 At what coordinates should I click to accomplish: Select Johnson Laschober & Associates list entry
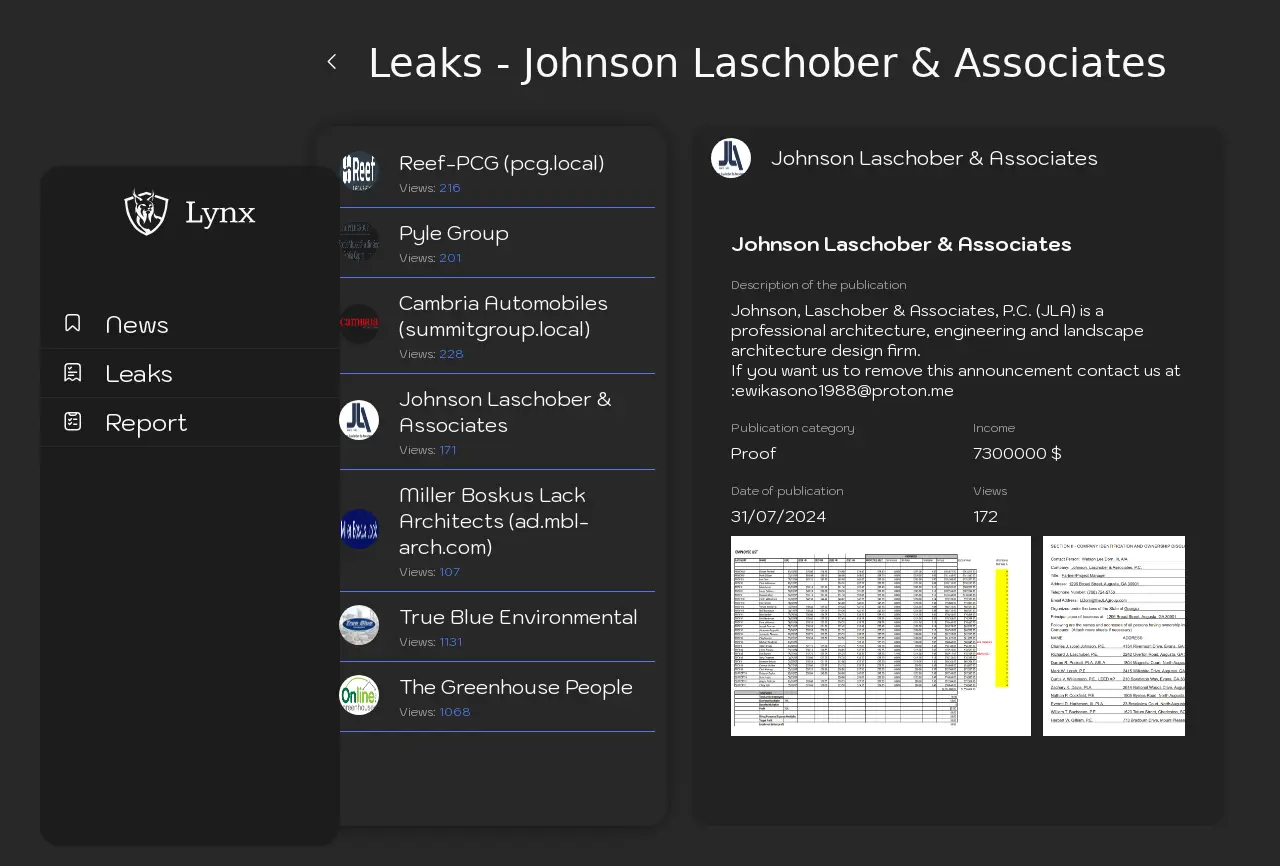[x=505, y=412]
